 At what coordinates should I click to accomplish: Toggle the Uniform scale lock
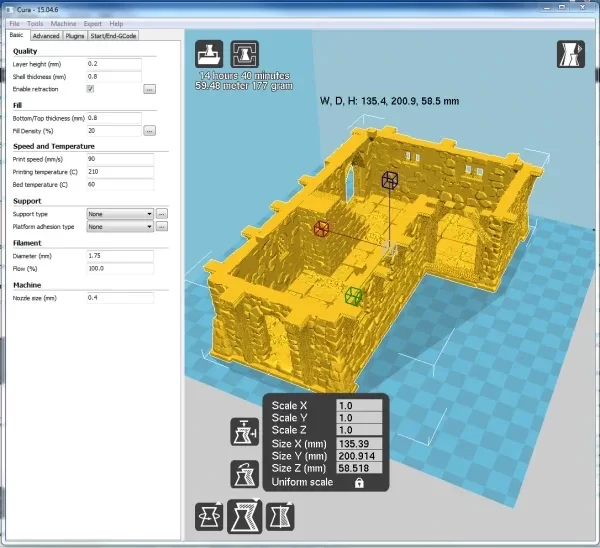359,483
